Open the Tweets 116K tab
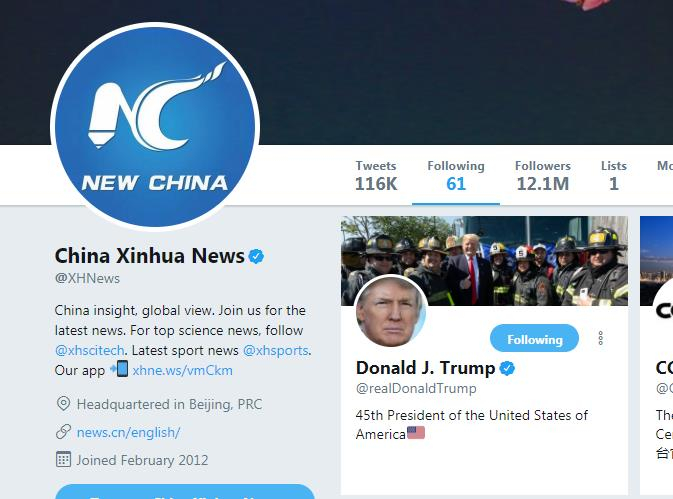Screen dimensions: 673x499 pos(376,175)
